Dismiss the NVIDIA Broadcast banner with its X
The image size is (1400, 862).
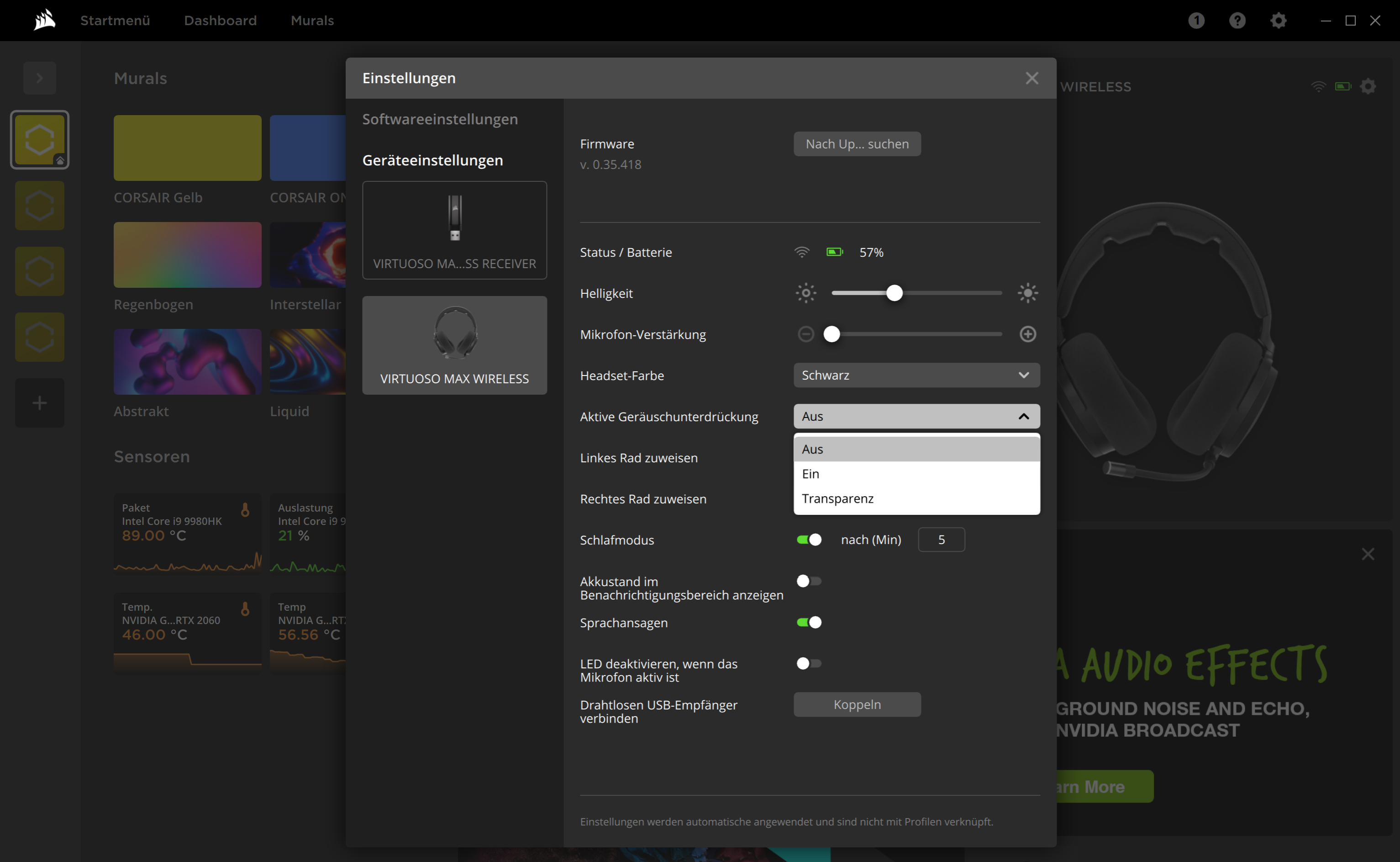(1368, 554)
